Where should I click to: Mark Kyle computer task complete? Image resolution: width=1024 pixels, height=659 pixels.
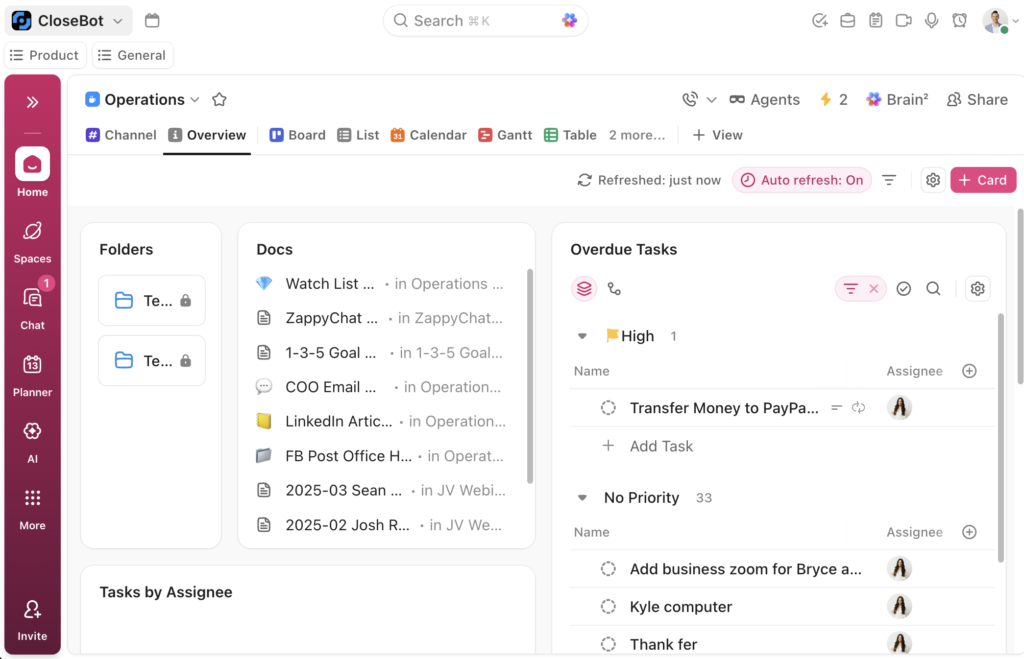(608, 607)
